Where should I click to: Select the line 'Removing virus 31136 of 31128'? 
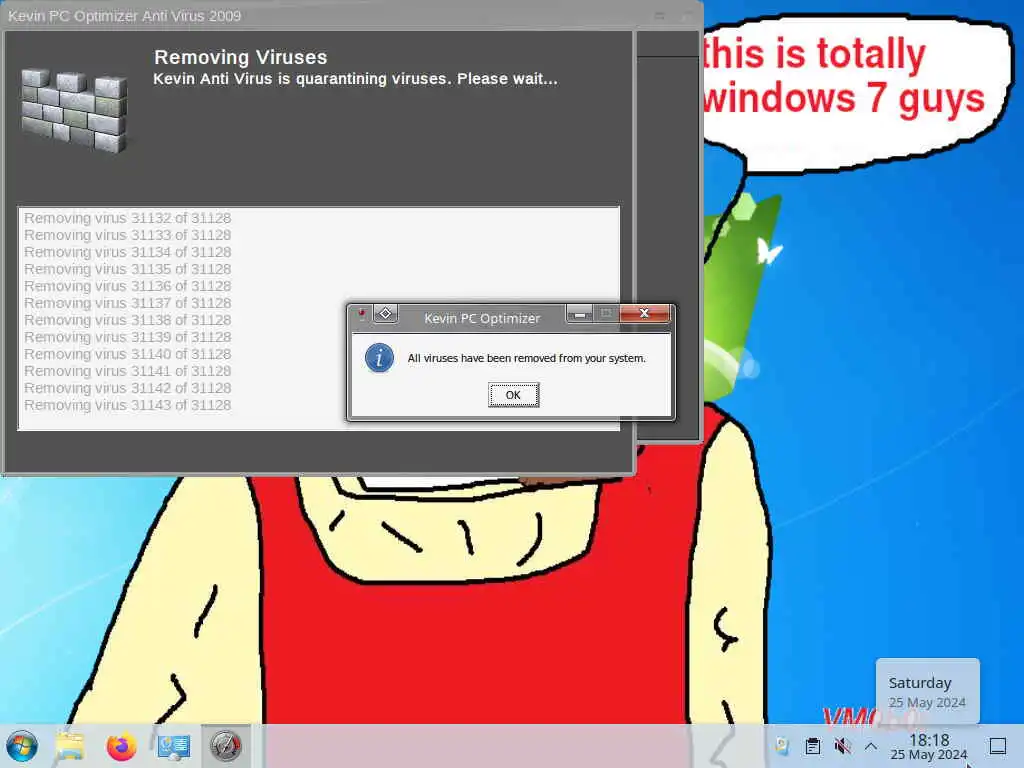tap(127, 286)
